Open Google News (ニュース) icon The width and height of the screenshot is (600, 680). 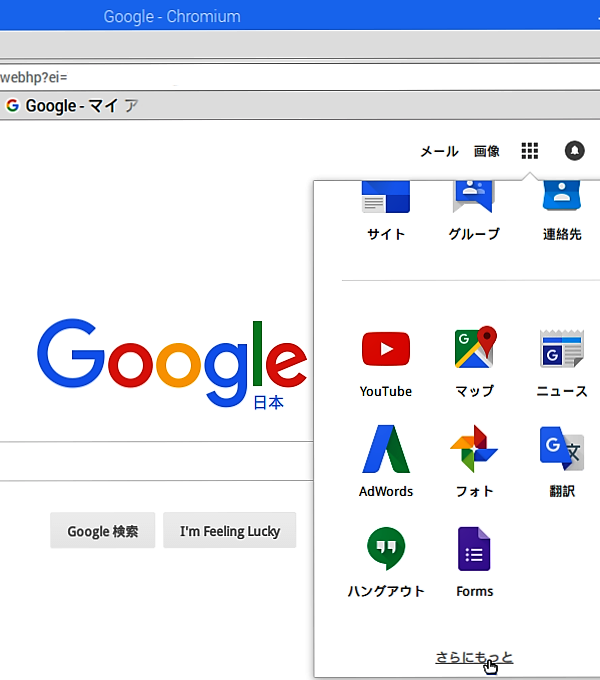(x=562, y=348)
